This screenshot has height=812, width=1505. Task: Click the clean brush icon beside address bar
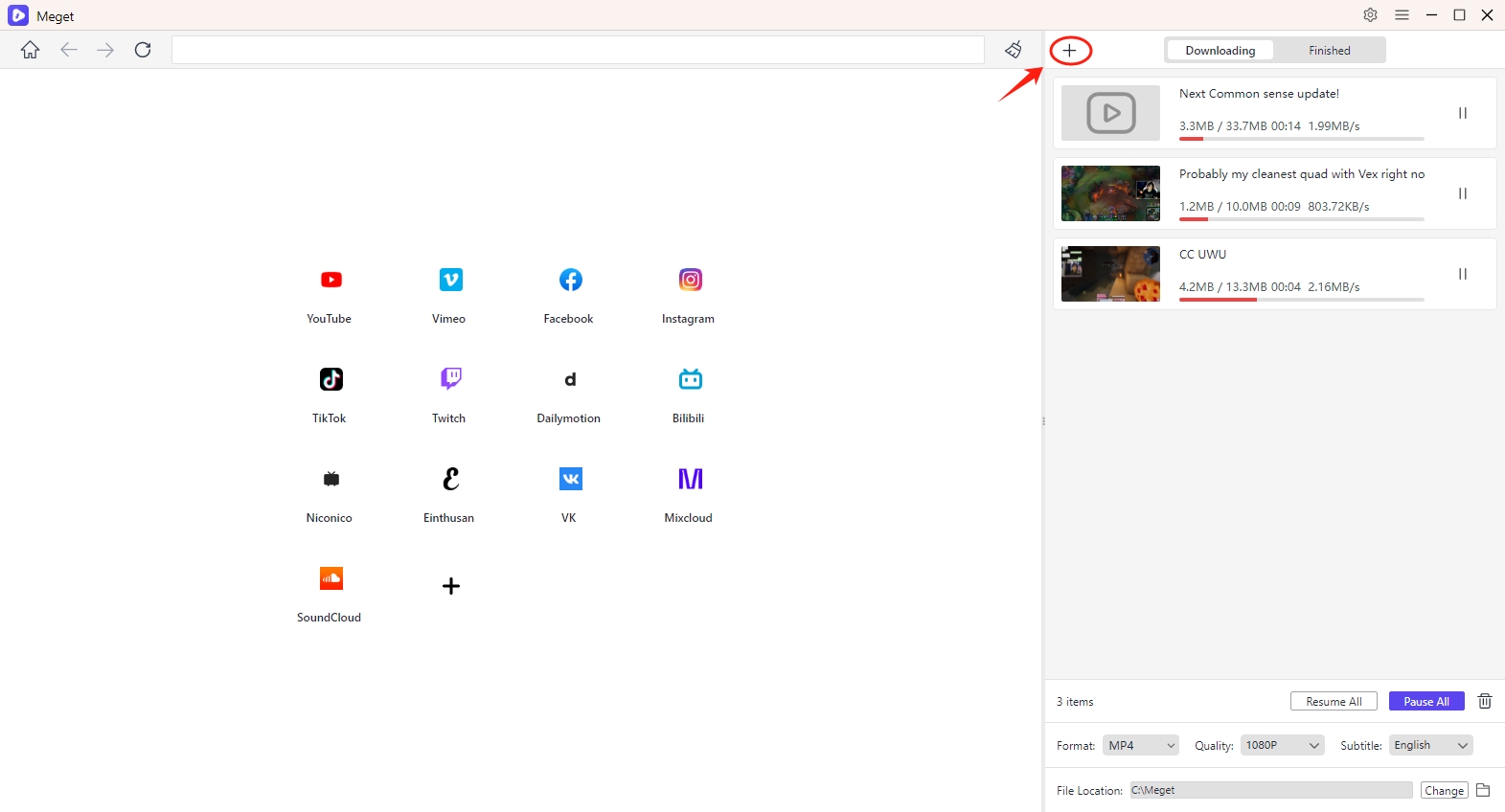click(1014, 50)
